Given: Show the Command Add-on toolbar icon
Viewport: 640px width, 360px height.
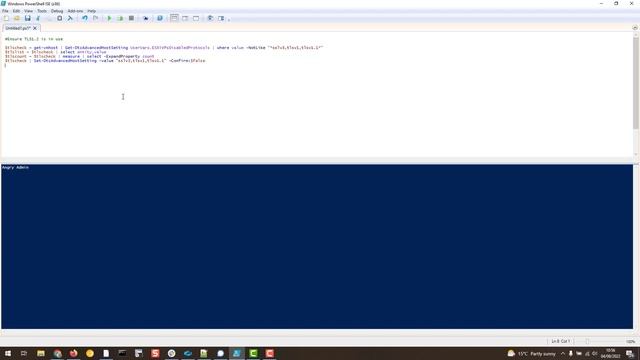Looking at the screenshot, I should 221,18.
